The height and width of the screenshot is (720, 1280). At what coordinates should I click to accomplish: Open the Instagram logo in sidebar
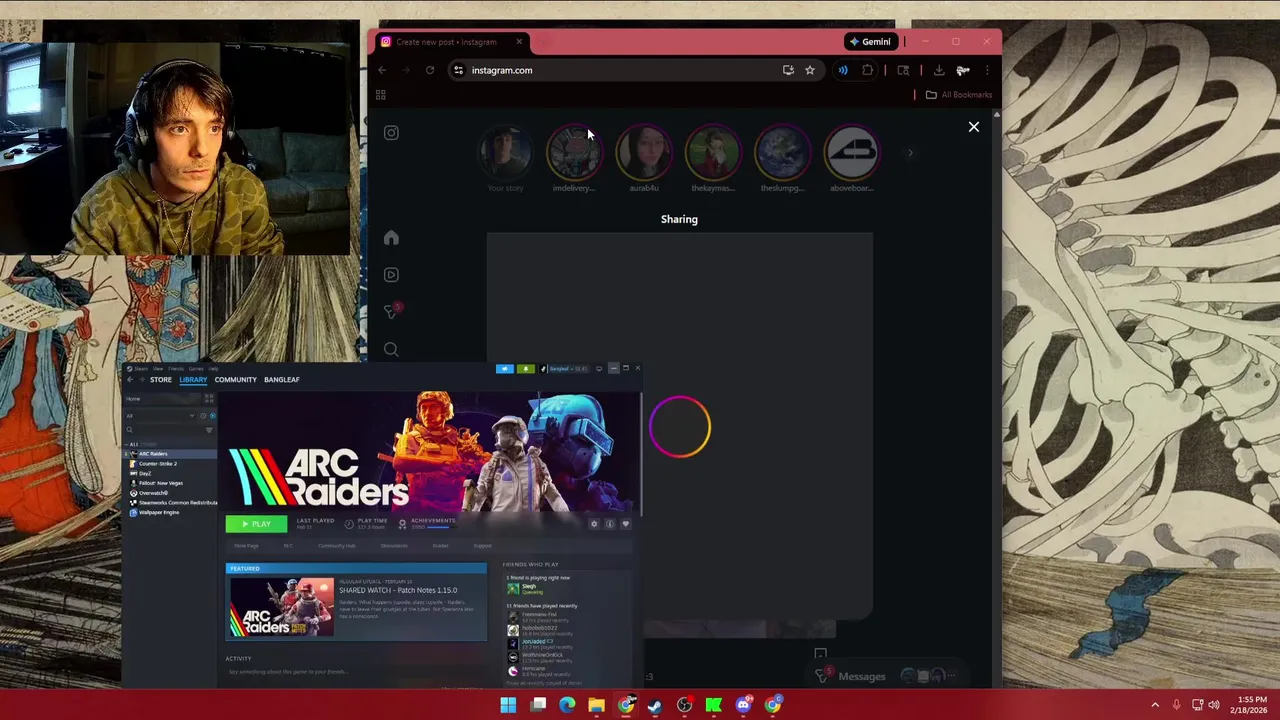pyautogui.click(x=391, y=133)
